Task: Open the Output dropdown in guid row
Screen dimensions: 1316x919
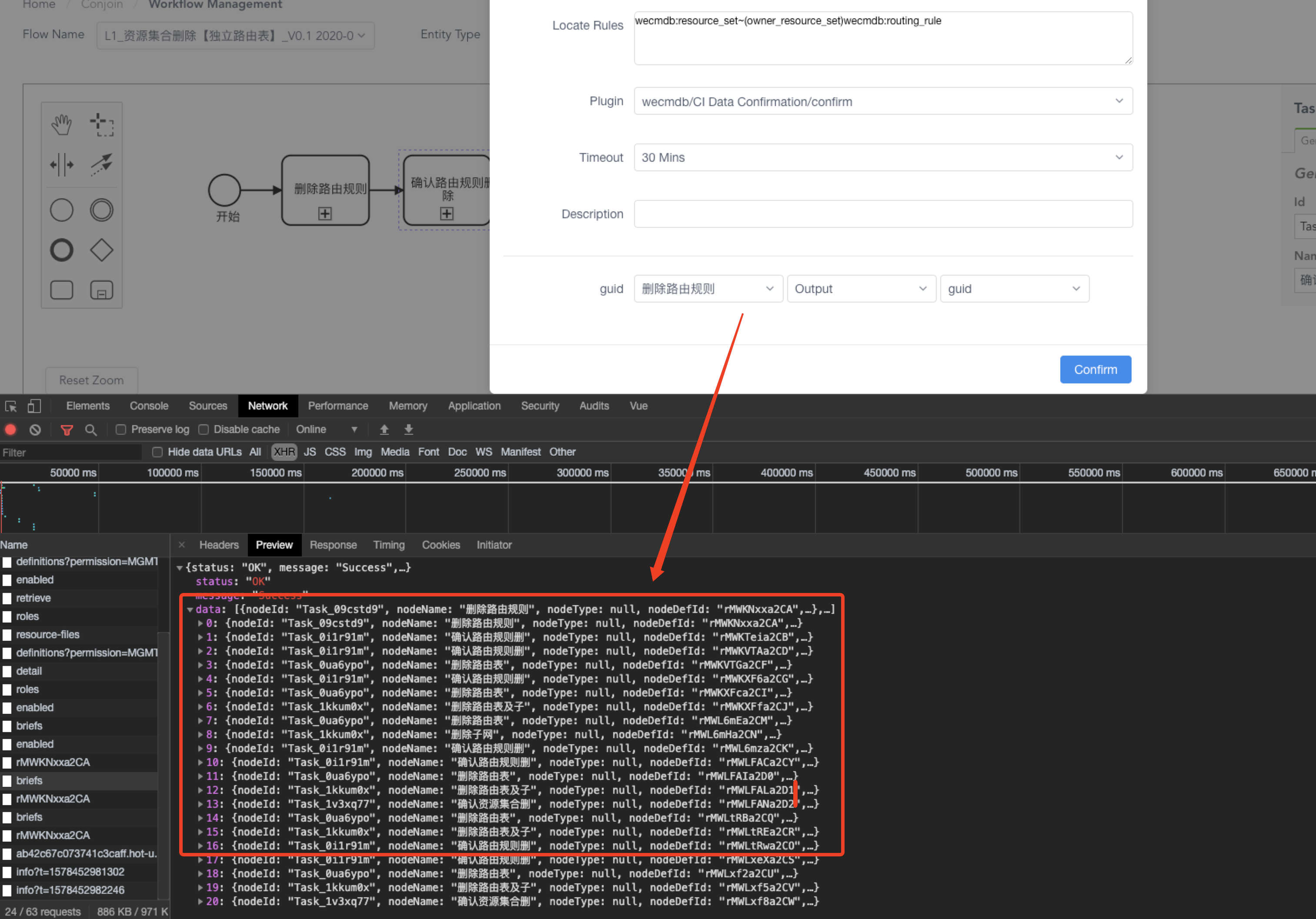Action: coord(861,289)
